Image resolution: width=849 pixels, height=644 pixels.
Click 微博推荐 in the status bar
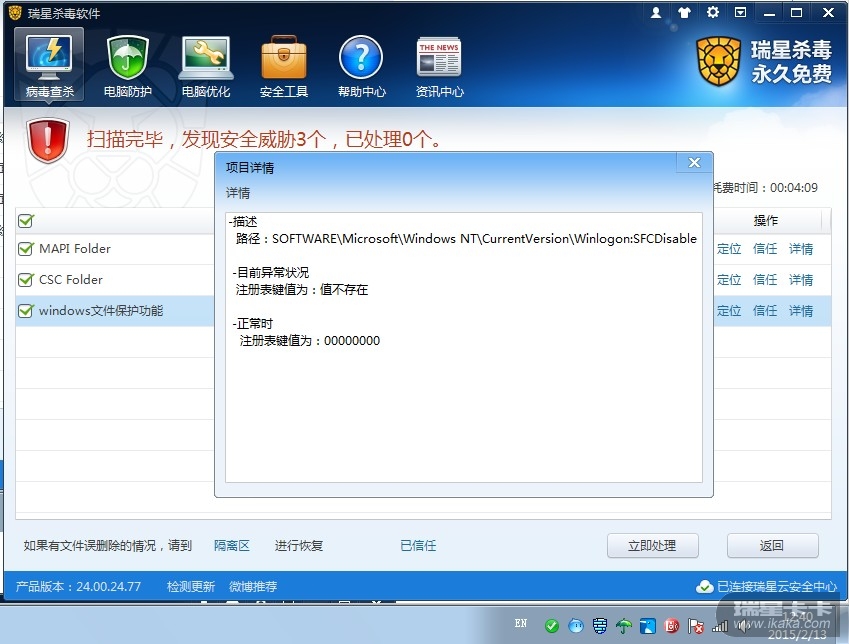click(253, 587)
